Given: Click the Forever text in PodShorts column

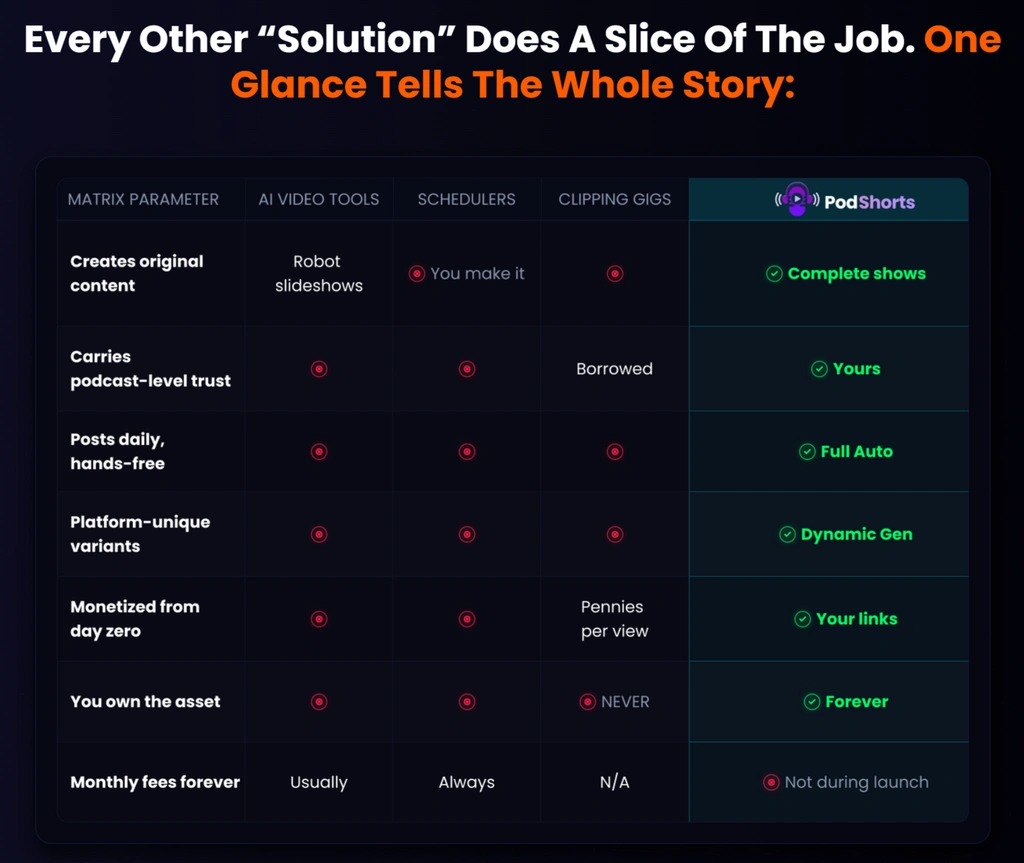Looking at the screenshot, I should 857,702.
